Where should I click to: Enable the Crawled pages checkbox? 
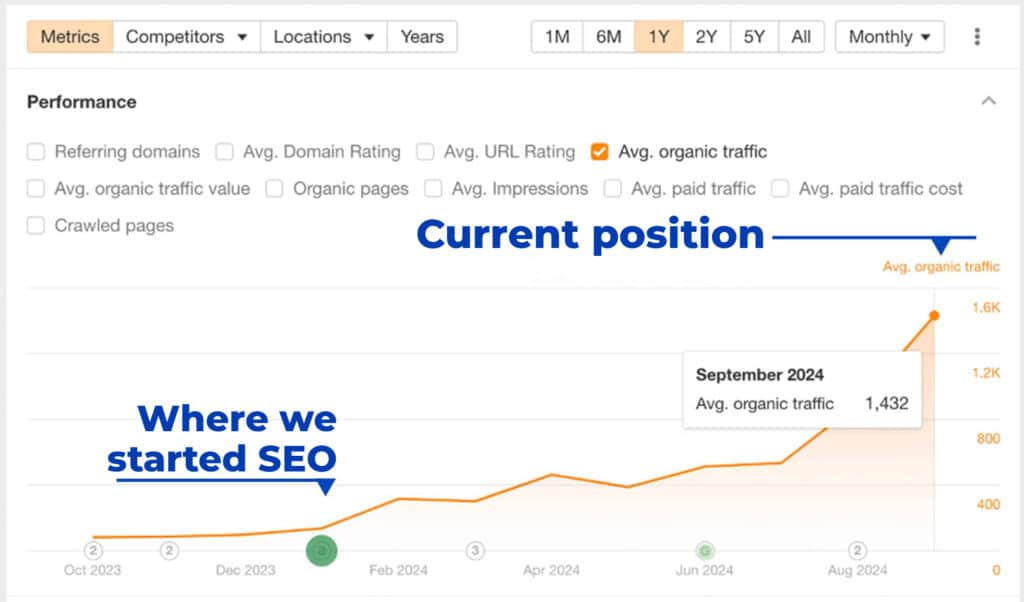[x=36, y=225]
